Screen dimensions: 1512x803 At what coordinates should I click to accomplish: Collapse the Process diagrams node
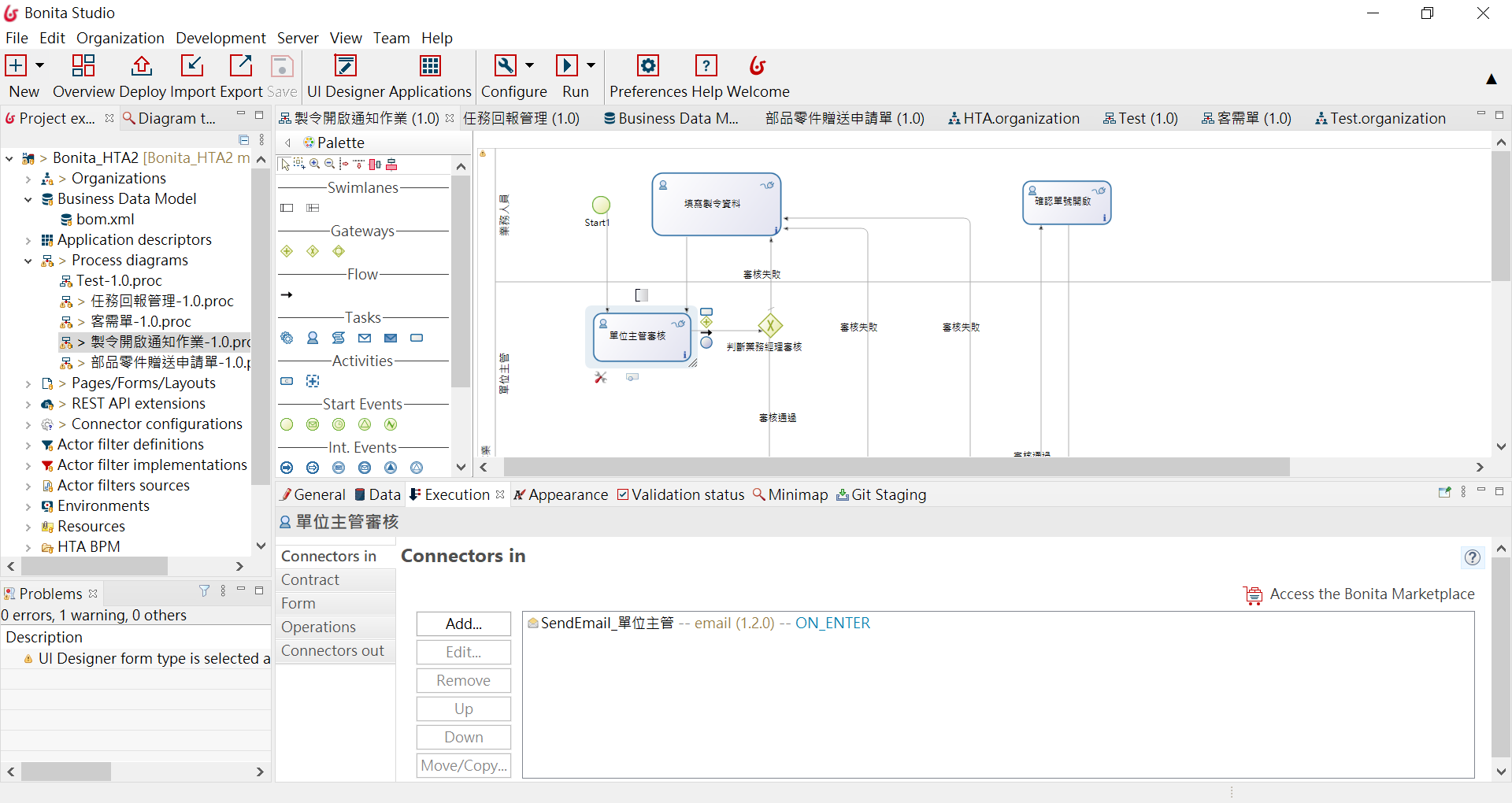28,261
